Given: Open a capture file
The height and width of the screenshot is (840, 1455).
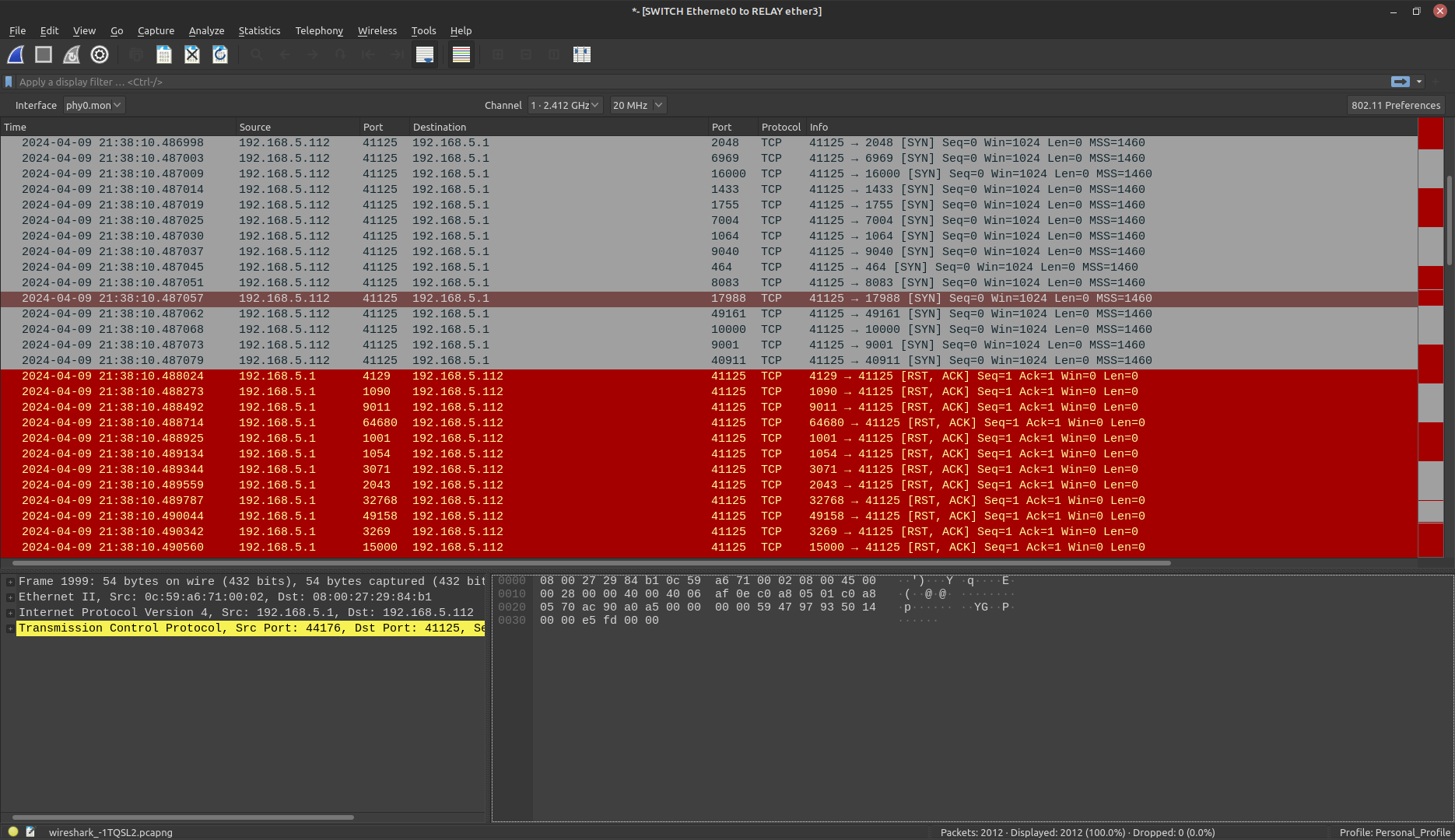Looking at the screenshot, I should [136, 54].
